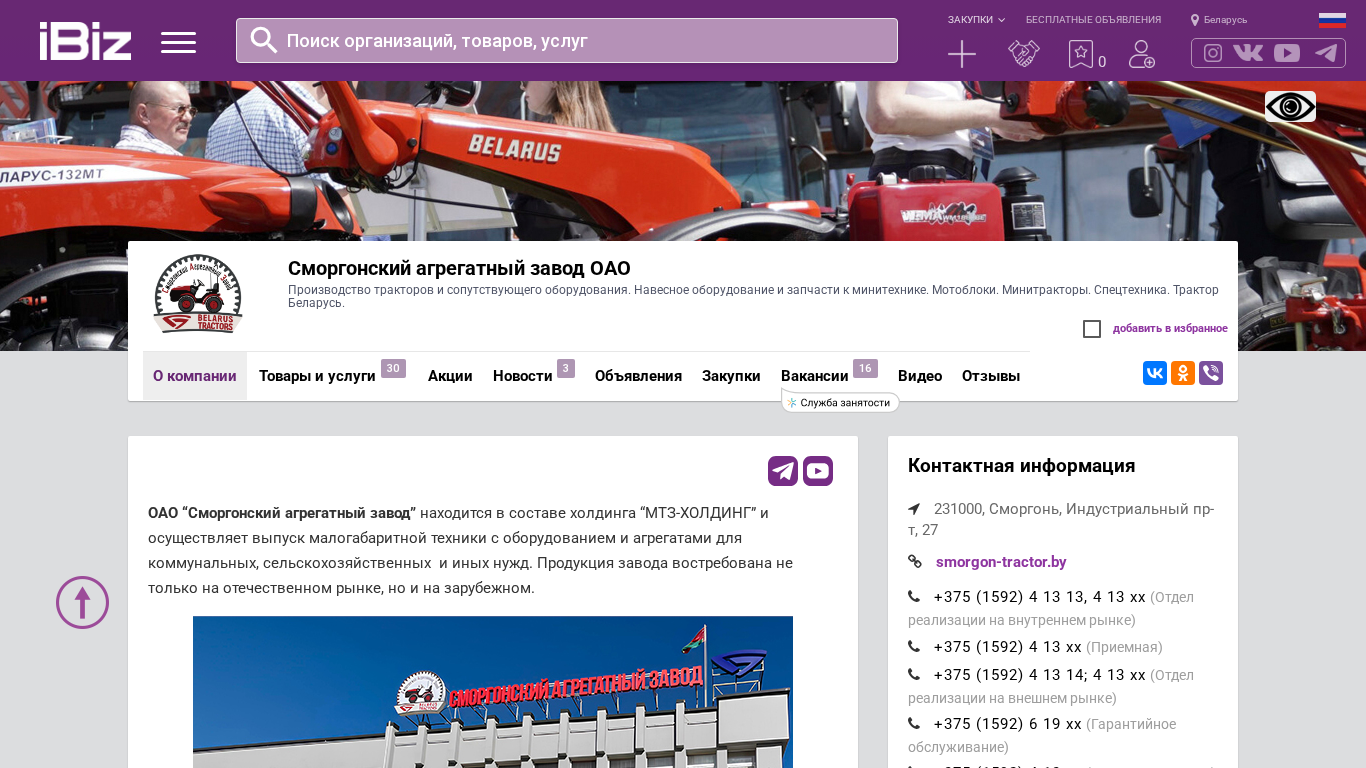Open БЕСПЛАТНЫЕ ОБЪЯВЛЕНИЯ link

click(x=1093, y=20)
